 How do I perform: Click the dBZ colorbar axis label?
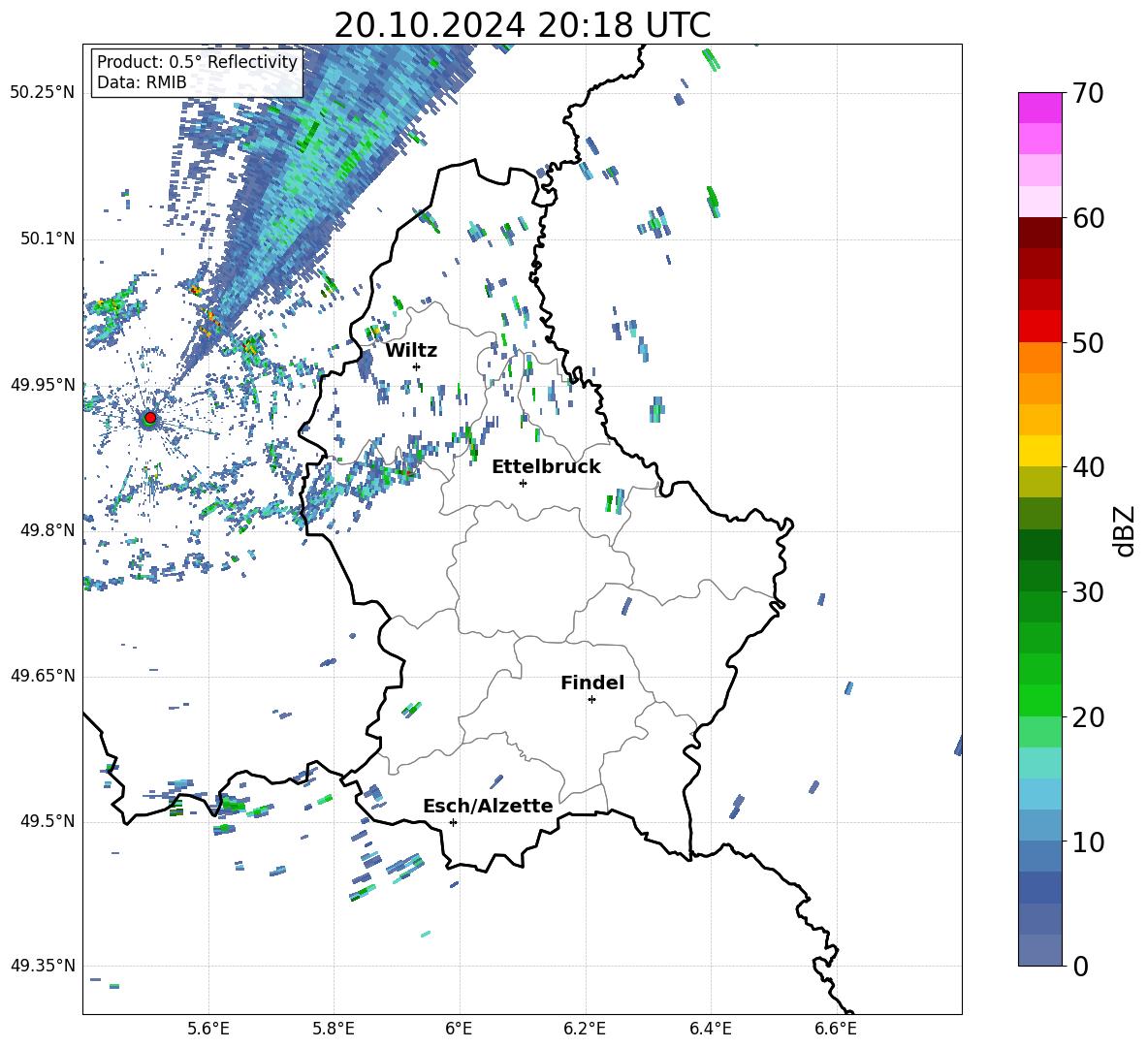pyautogui.click(x=1126, y=530)
